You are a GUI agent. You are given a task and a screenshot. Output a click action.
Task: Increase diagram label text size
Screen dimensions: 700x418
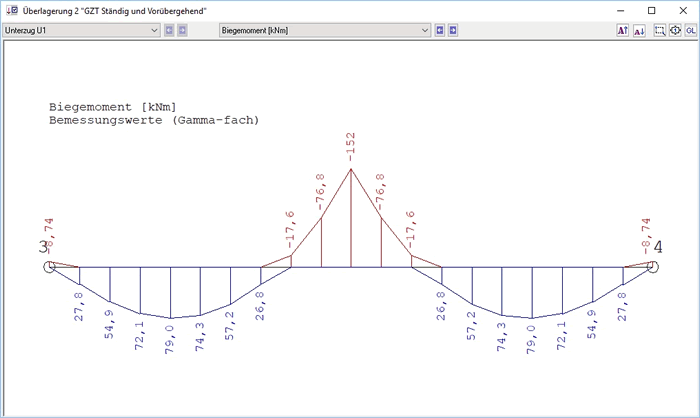tap(623, 30)
